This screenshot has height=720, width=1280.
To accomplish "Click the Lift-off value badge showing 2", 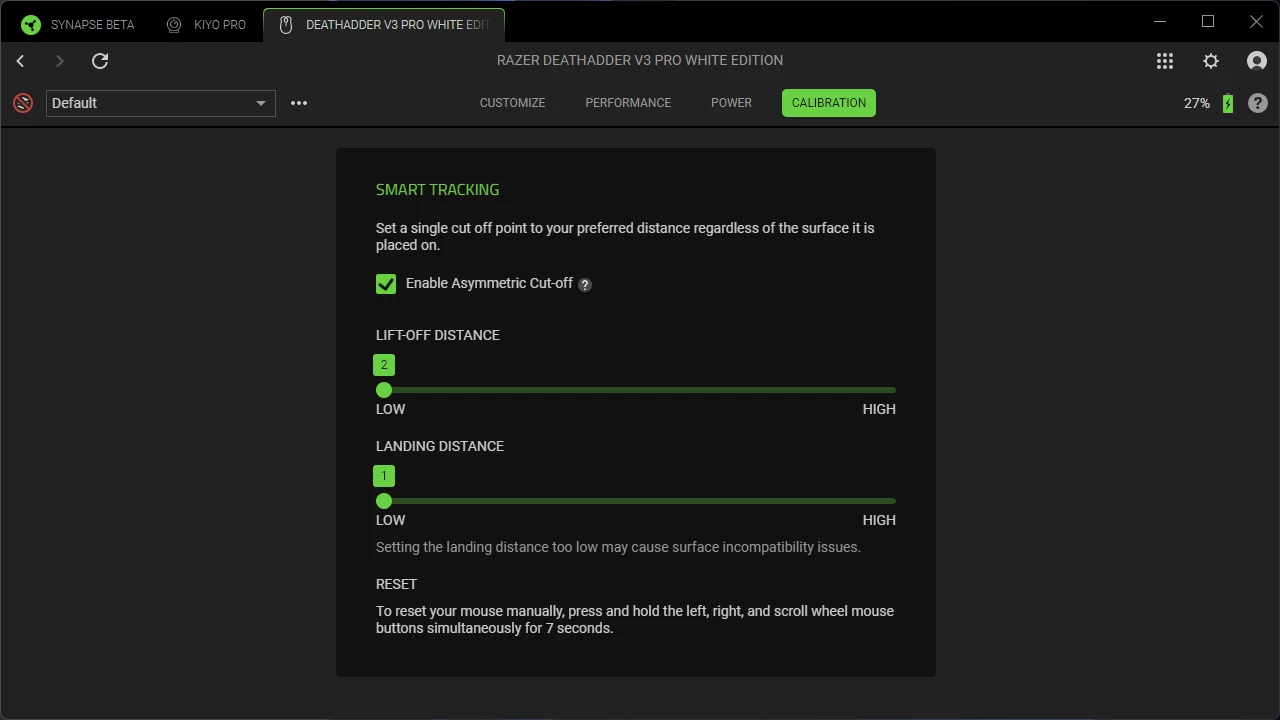I will (x=384, y=365).
